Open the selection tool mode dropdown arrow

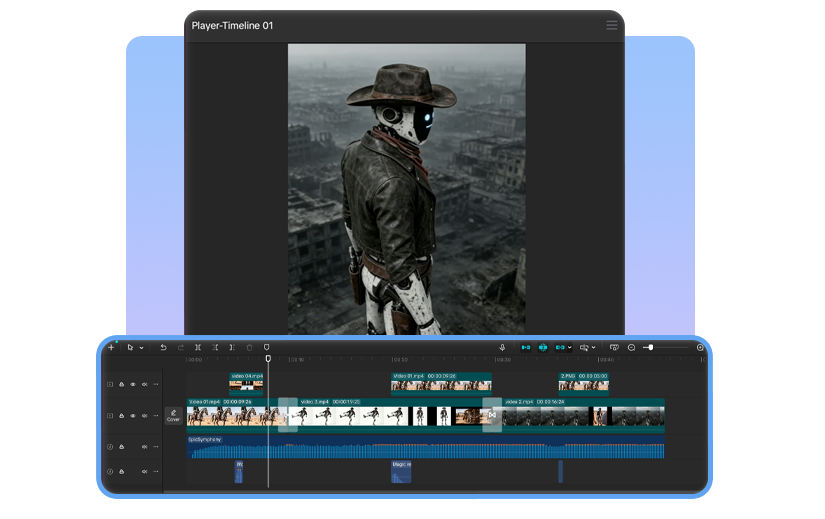(142, 348)
